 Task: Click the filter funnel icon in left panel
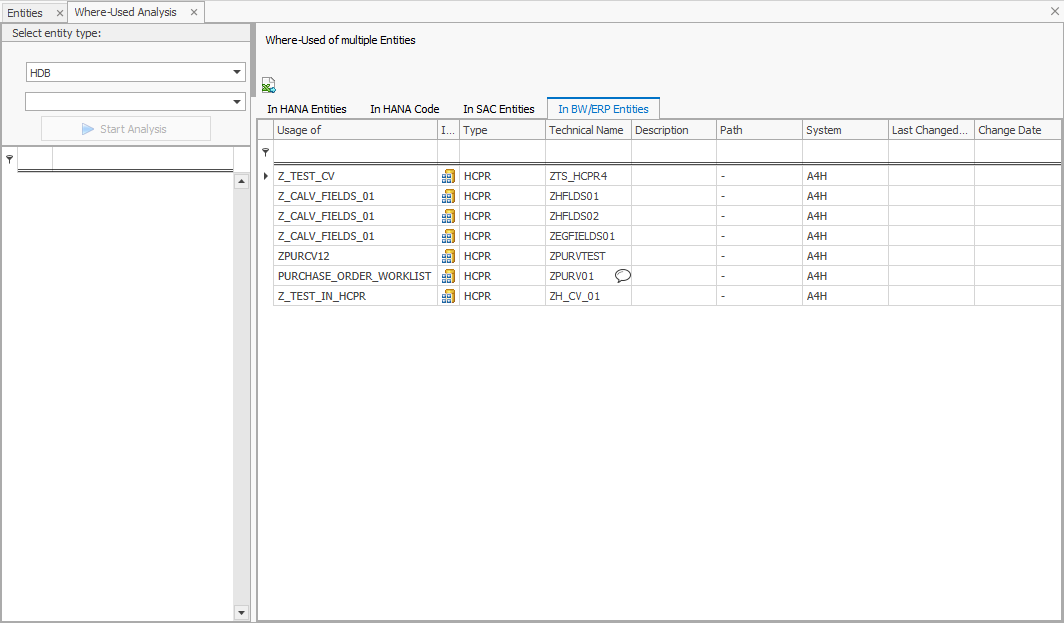pos(9,158)
